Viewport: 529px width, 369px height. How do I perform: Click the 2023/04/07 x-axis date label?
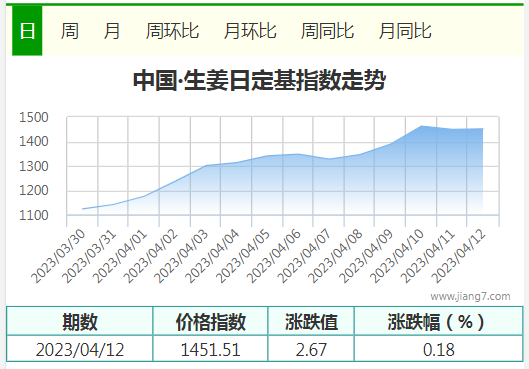click(x=305, y=256)
